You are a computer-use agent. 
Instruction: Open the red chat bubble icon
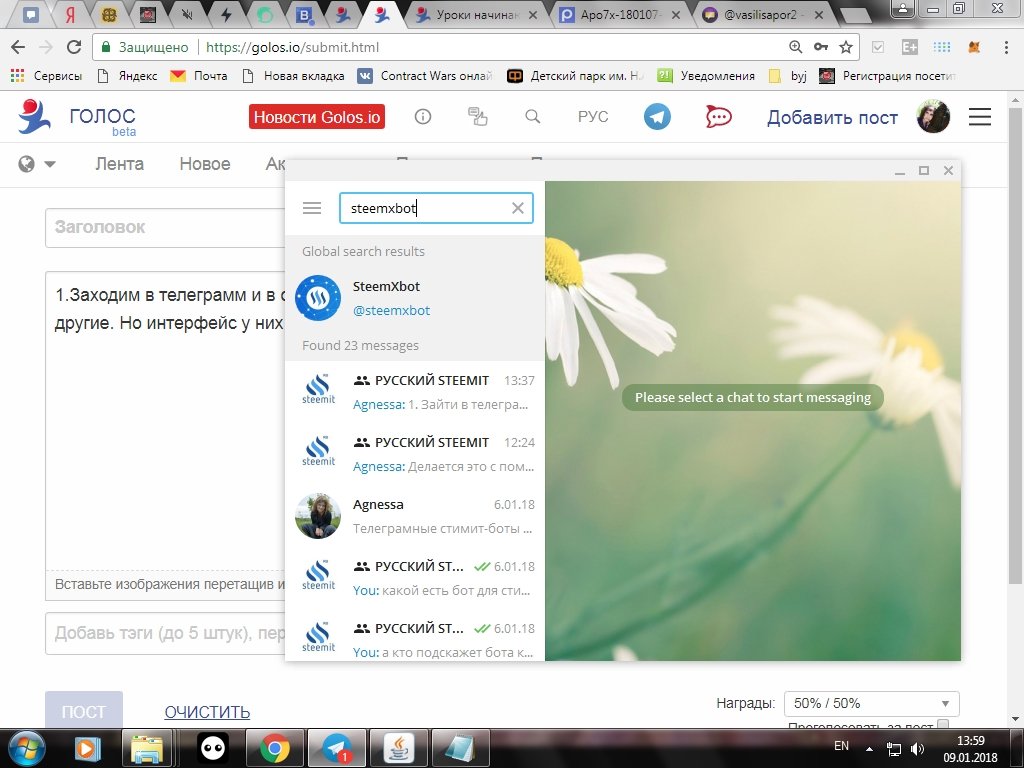point(718,117)
